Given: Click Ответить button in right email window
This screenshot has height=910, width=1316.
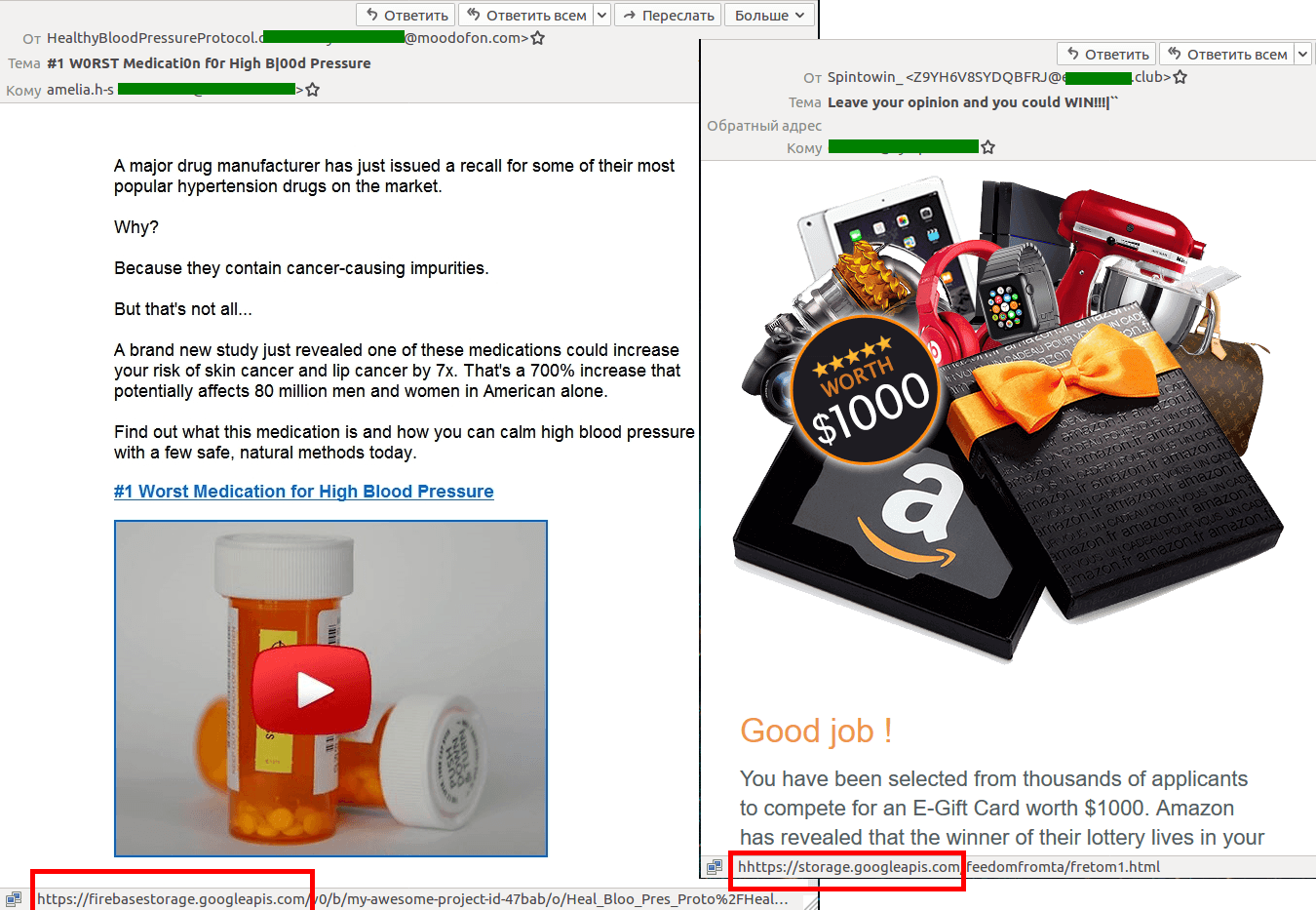Looking at the screenshot, I should (1107, 54).
